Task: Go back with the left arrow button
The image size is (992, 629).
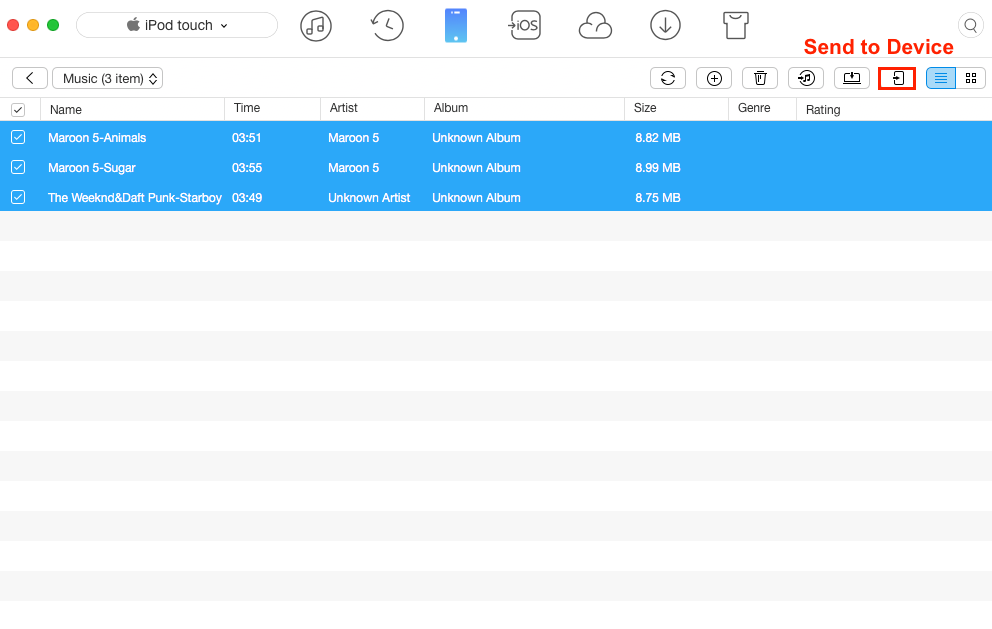Action: (30, 78)
